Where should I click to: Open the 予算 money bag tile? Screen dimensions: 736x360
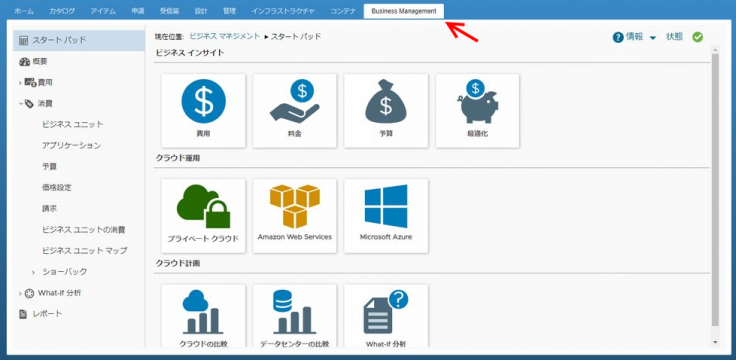coord(386,111)
